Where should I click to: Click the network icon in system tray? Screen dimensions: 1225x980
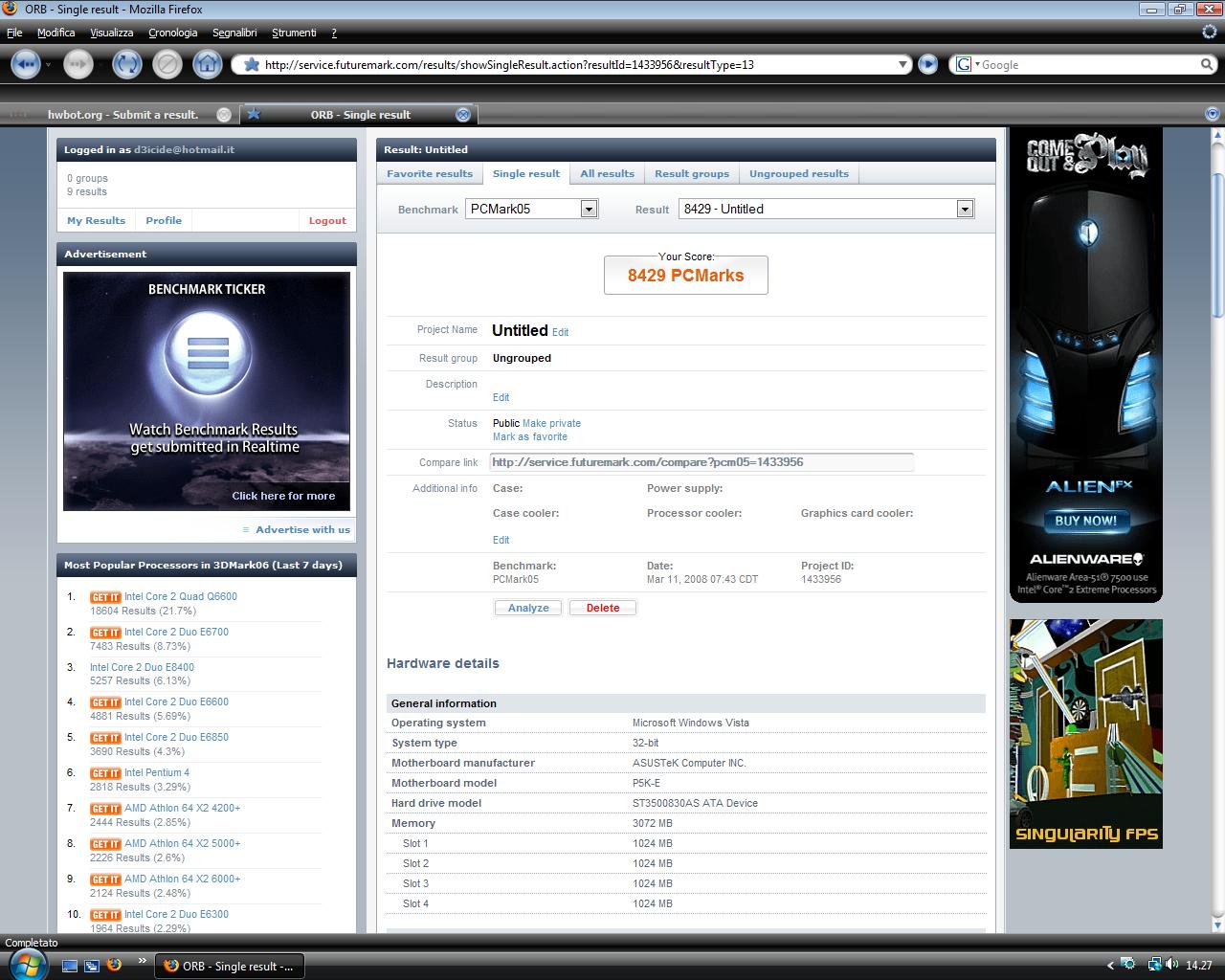pyautogui.click(x=1155, y=965)
